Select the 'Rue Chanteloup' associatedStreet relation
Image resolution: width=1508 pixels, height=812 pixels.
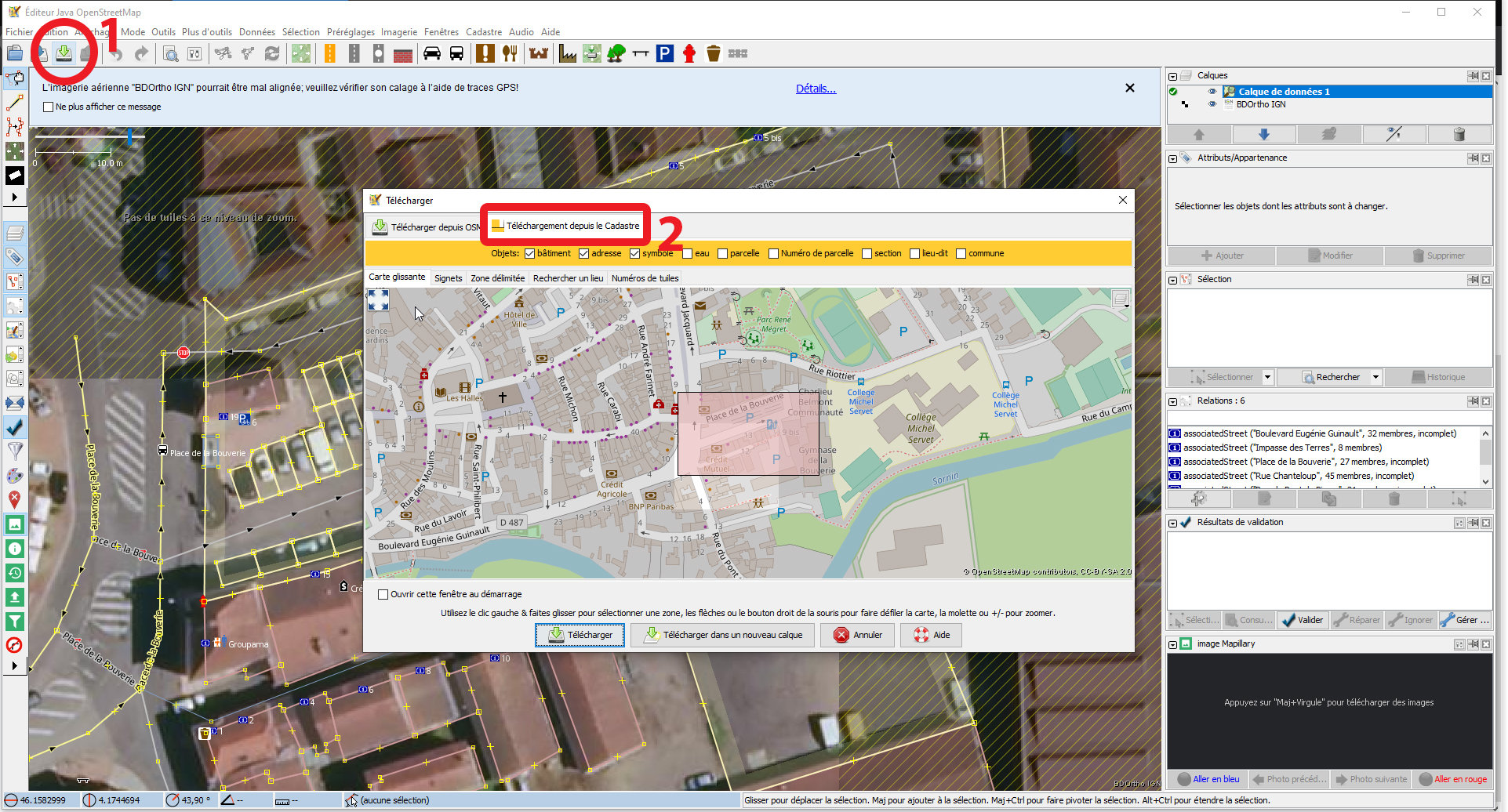click(1298, 476)
